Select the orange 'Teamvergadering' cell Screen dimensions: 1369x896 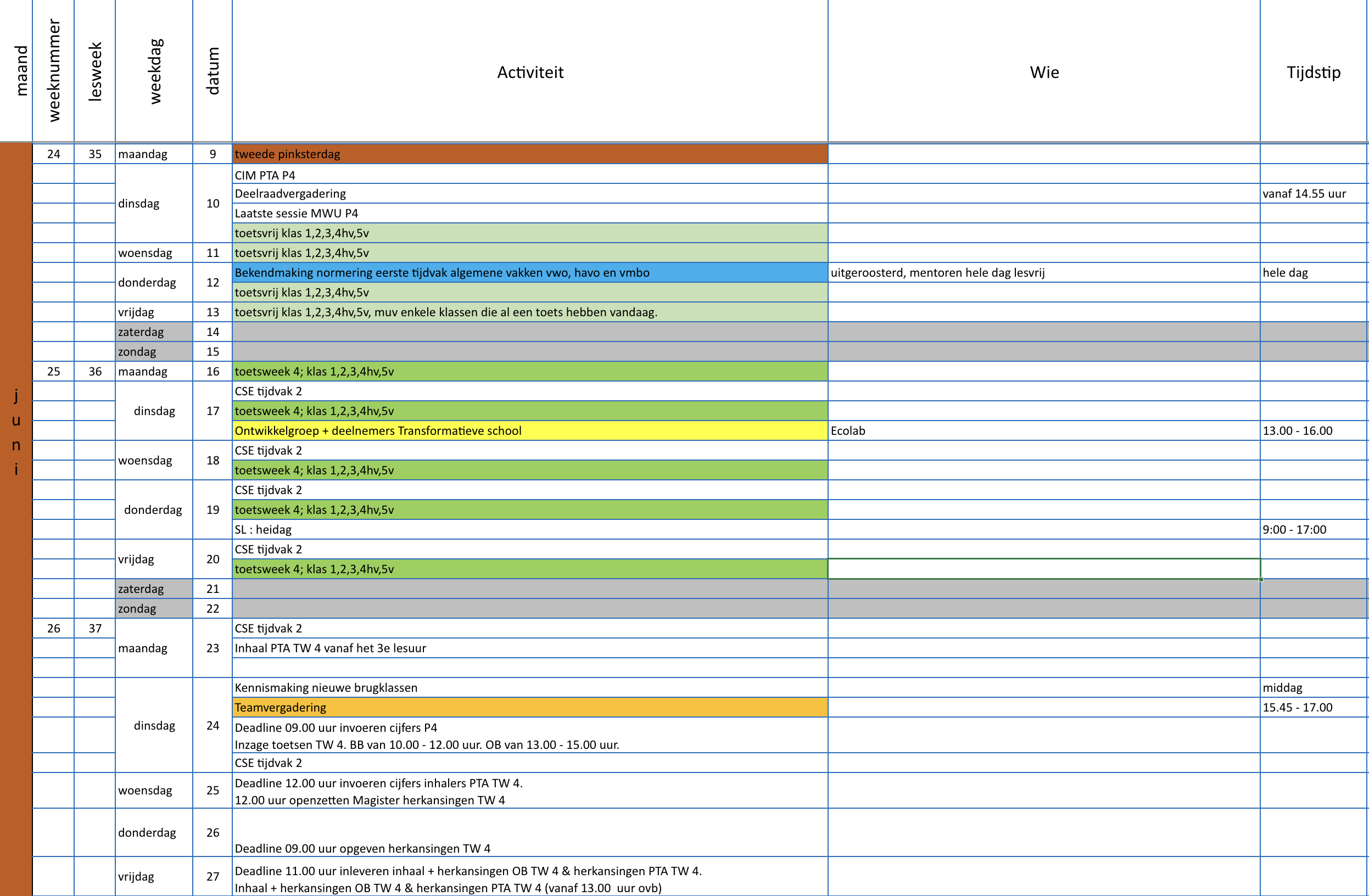(x=530, y=707)
